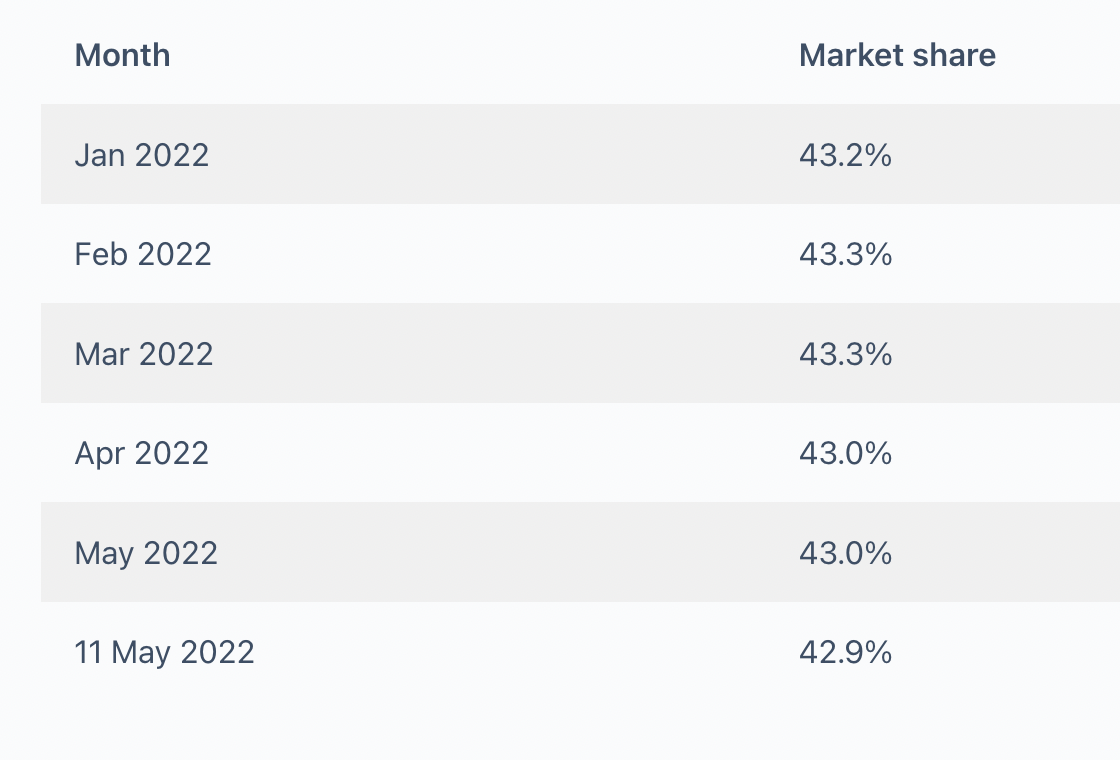Select the Mar 2022 month cell

(144, 354)
